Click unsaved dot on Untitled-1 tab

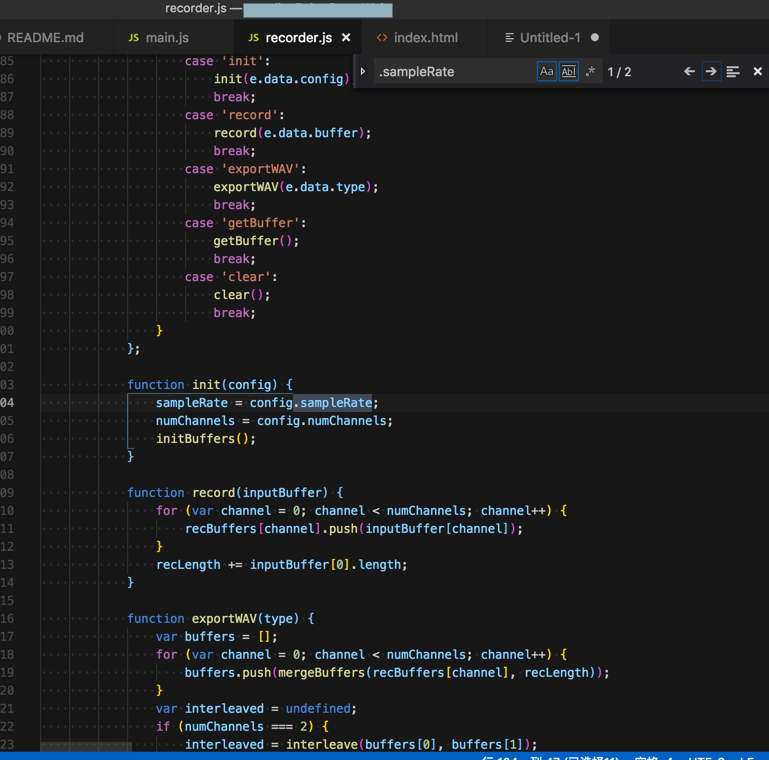(x=595, y=38)
